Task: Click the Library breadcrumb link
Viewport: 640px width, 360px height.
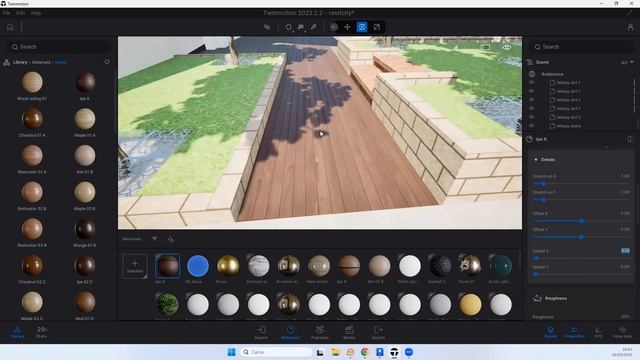Action: [x=20, y=62]
